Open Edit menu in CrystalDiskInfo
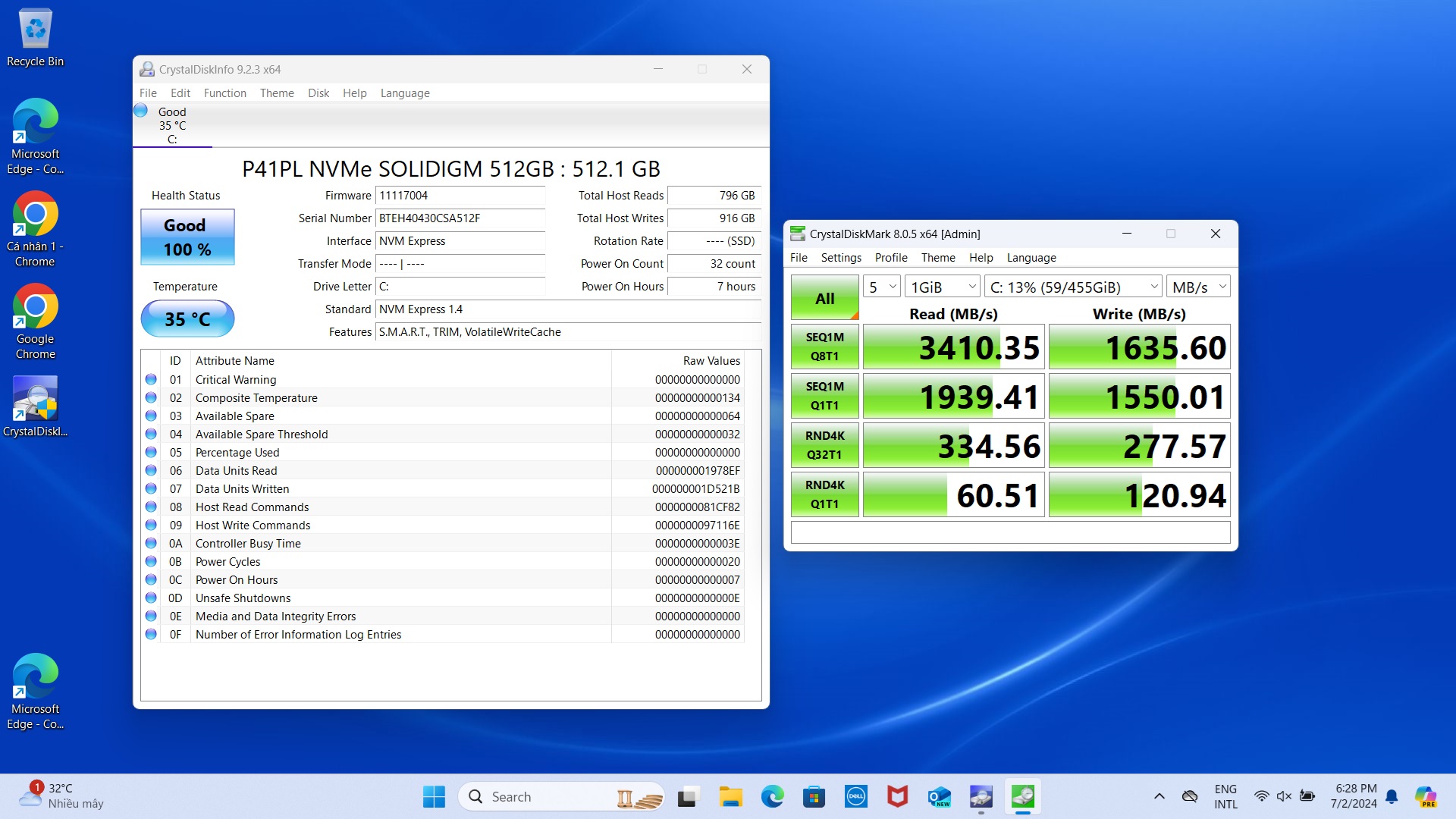1456x819 pixels. point(180,93)
